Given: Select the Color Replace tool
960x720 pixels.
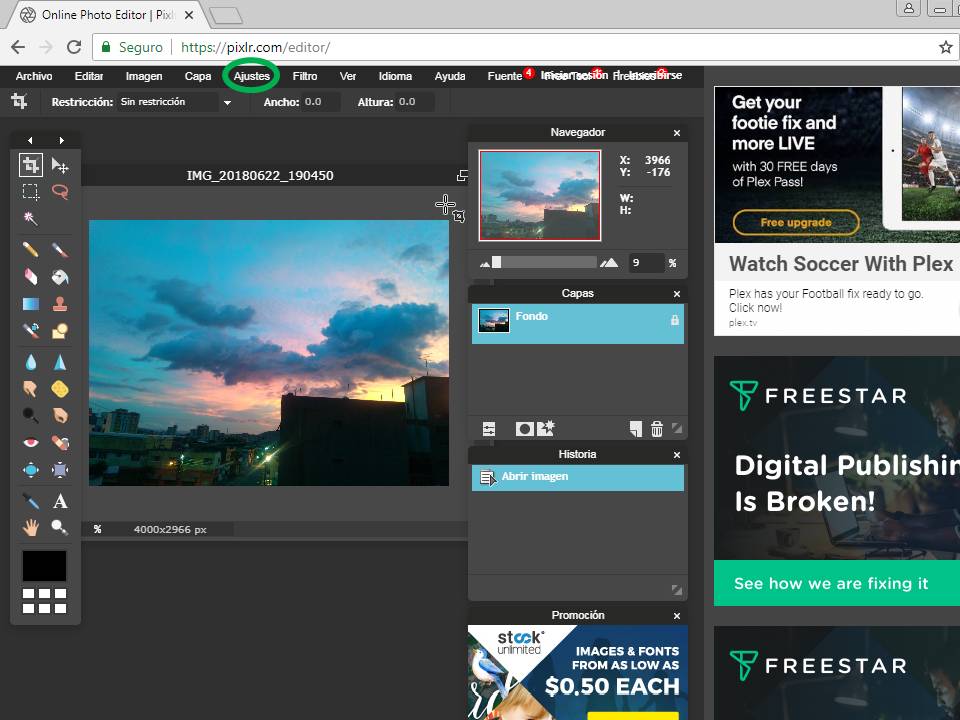Looking at the screenshot, I should 31,331.
